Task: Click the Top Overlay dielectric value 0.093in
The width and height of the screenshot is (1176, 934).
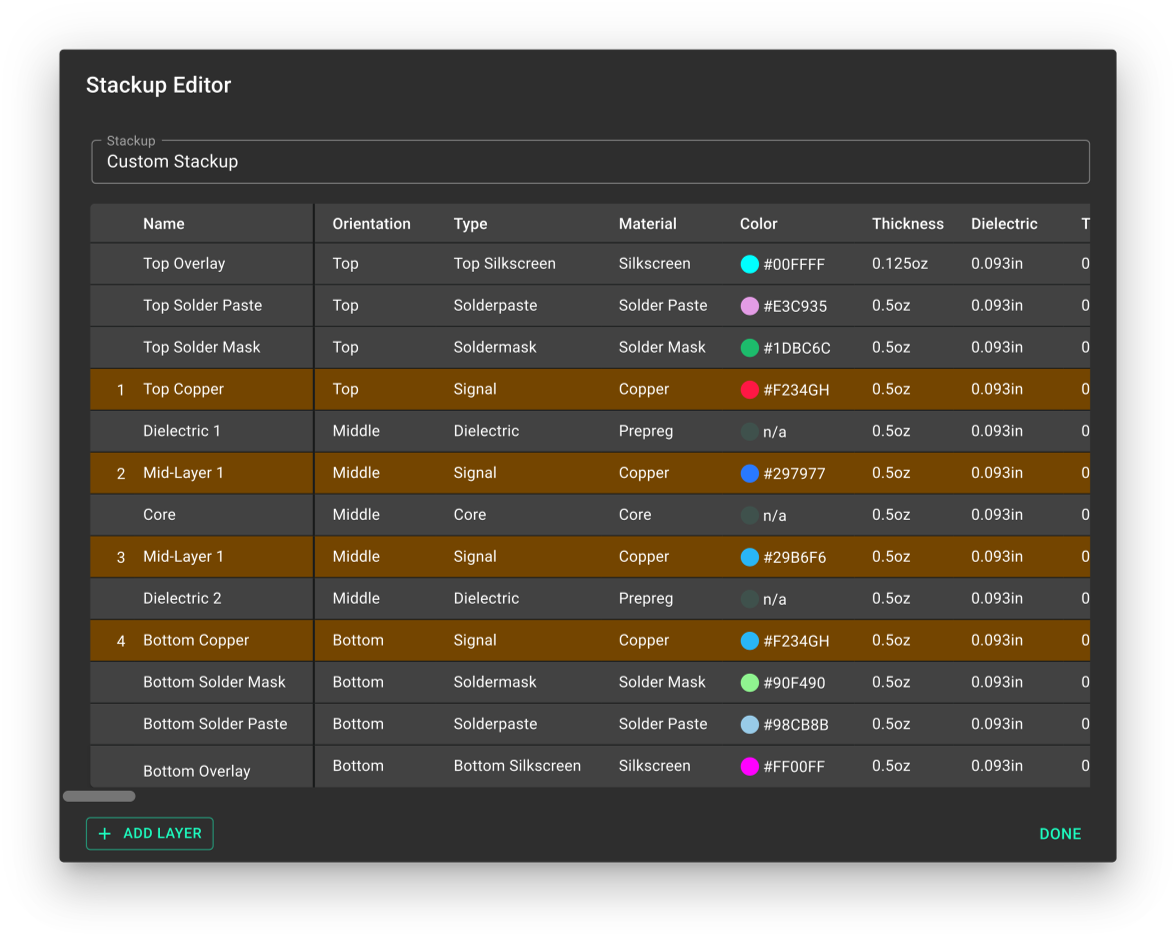Action: coord(996,264)
